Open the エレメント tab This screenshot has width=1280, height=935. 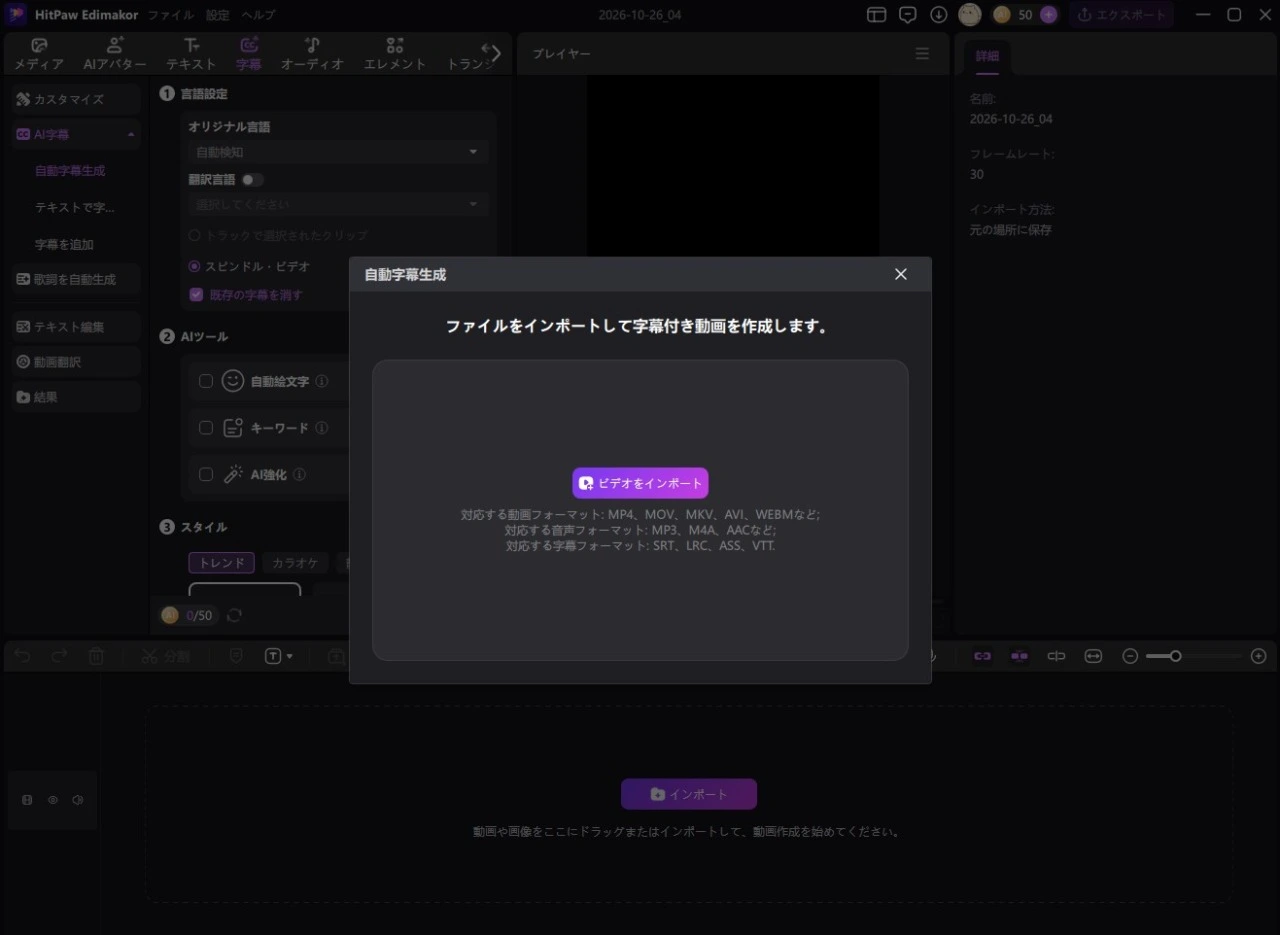[x=395, y=54]
